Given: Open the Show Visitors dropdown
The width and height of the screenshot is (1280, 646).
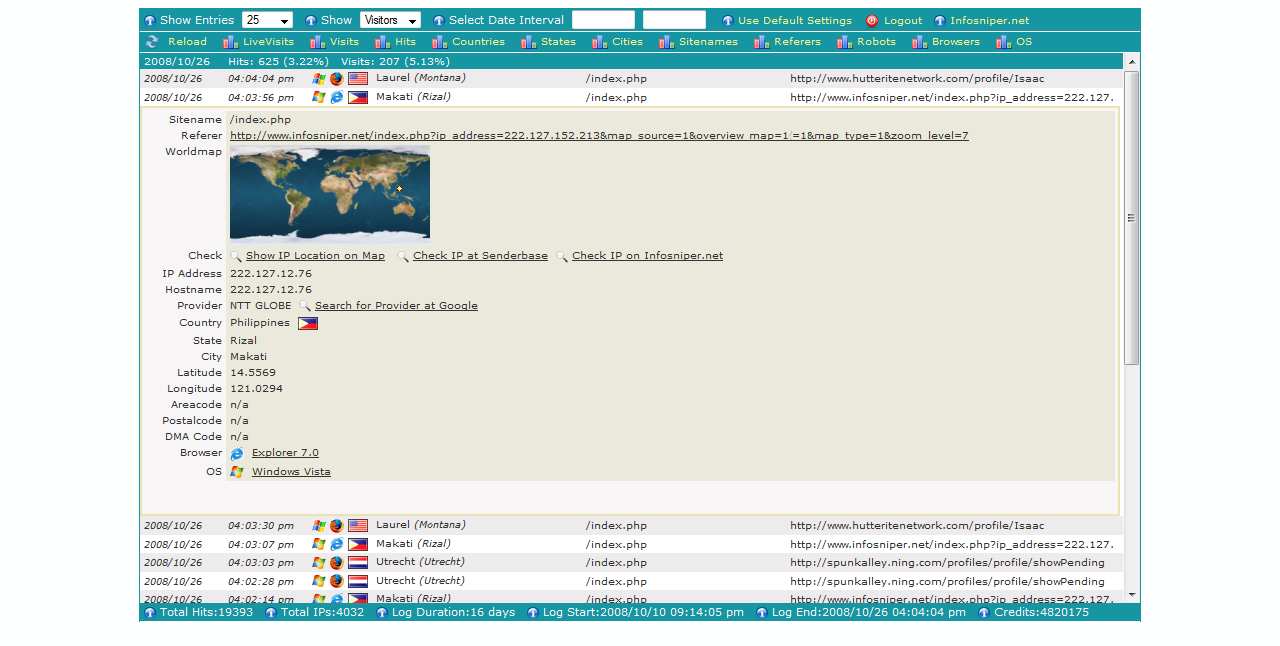Looking at the screenshot, I should (x=390, y=20).
